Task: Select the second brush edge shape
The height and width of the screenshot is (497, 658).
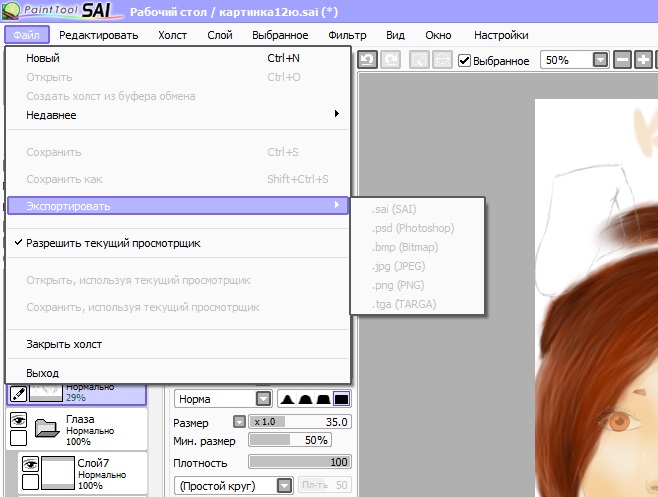Action: [305, 399]
